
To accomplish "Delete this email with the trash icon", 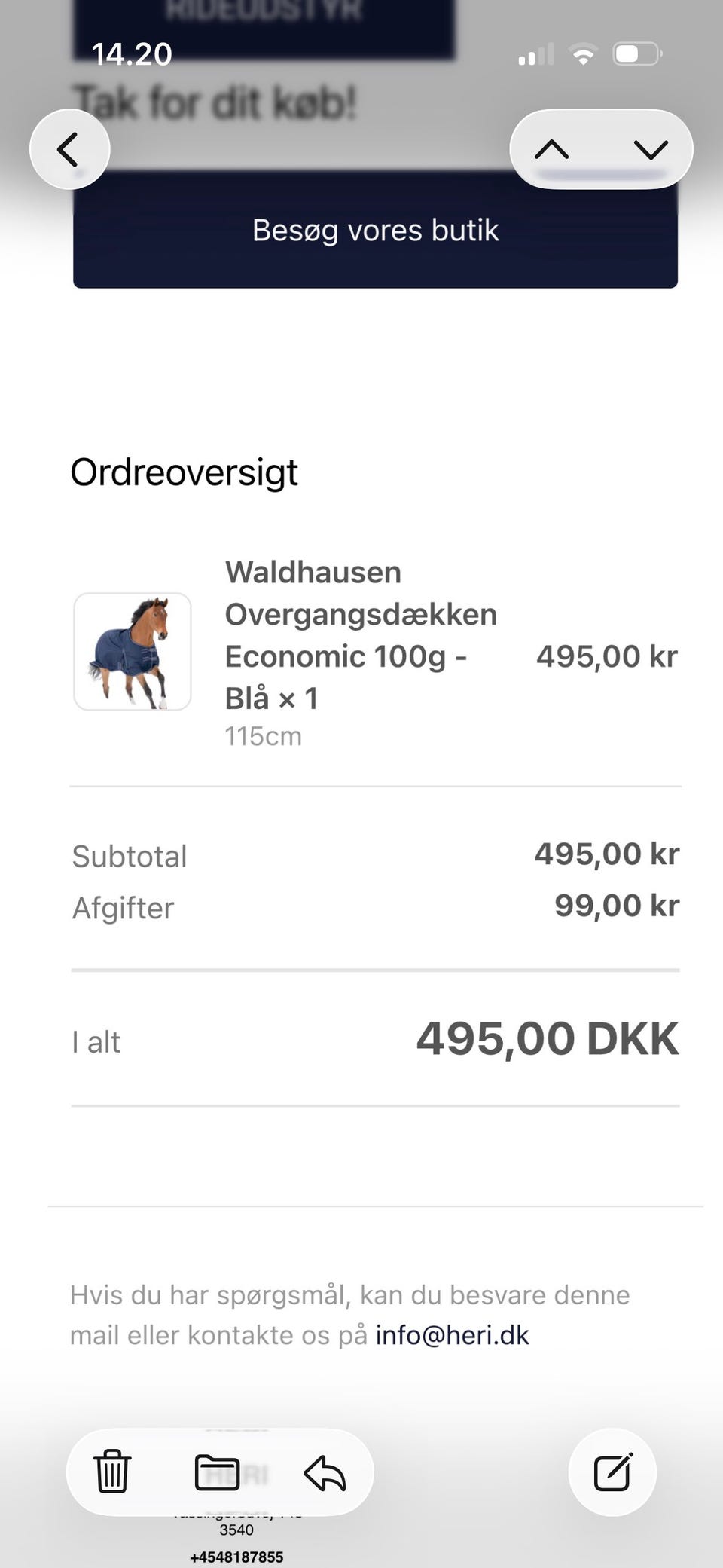I will coord(112,1472).
